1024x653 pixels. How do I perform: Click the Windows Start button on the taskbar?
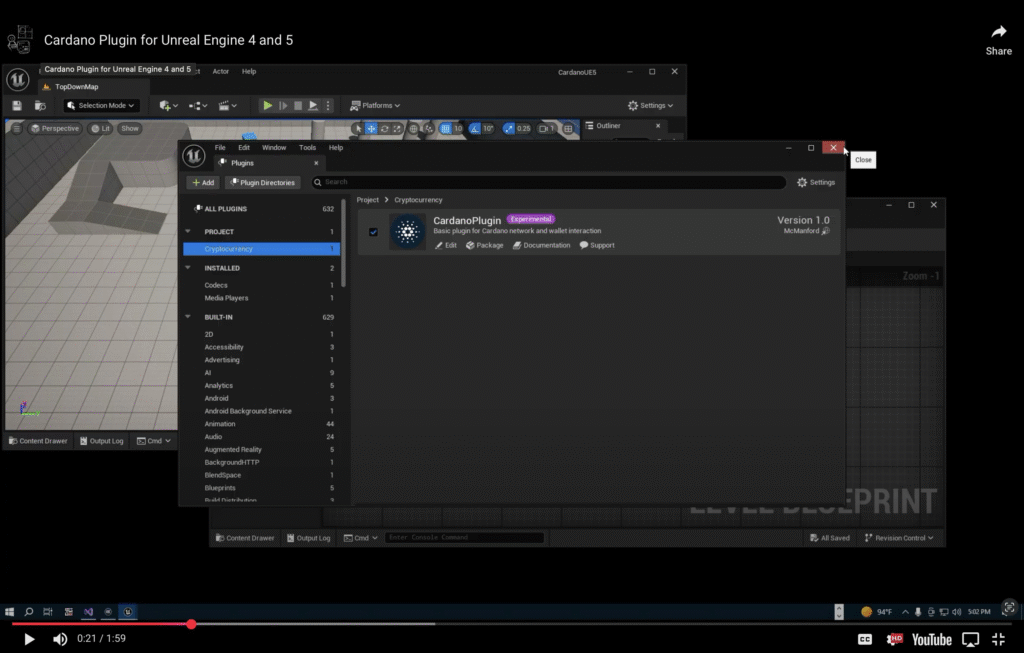(x=9, y=612)
